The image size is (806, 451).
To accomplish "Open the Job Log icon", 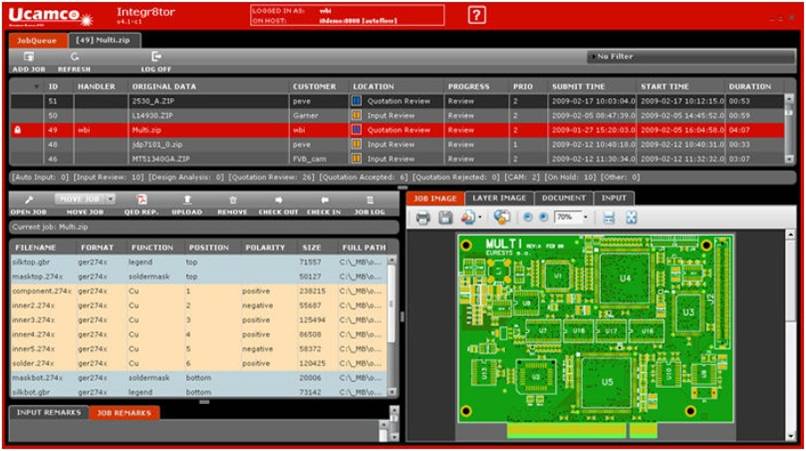I will point(370,200).
